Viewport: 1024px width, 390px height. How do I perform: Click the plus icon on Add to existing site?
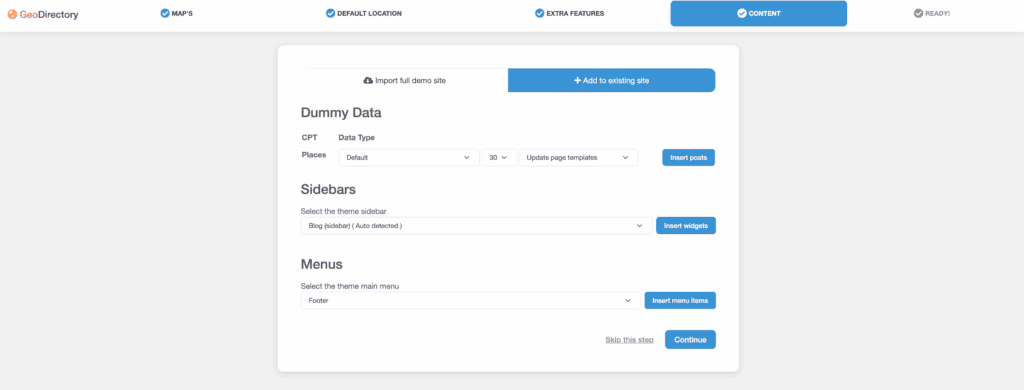click(577, 80)
